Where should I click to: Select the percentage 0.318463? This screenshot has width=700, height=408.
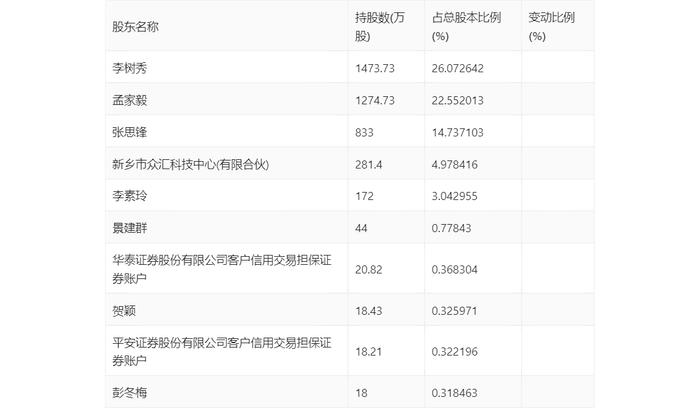[454, 393]
